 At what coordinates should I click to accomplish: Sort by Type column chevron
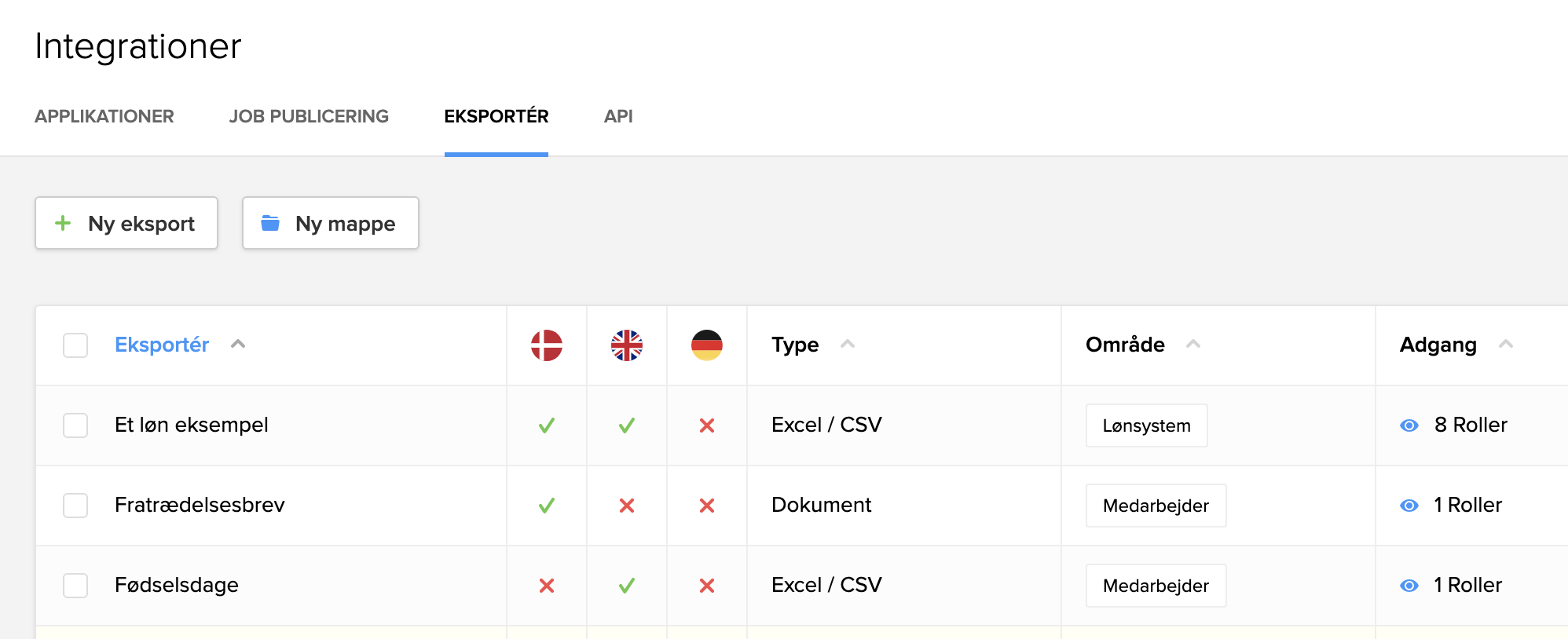(848, 344)
